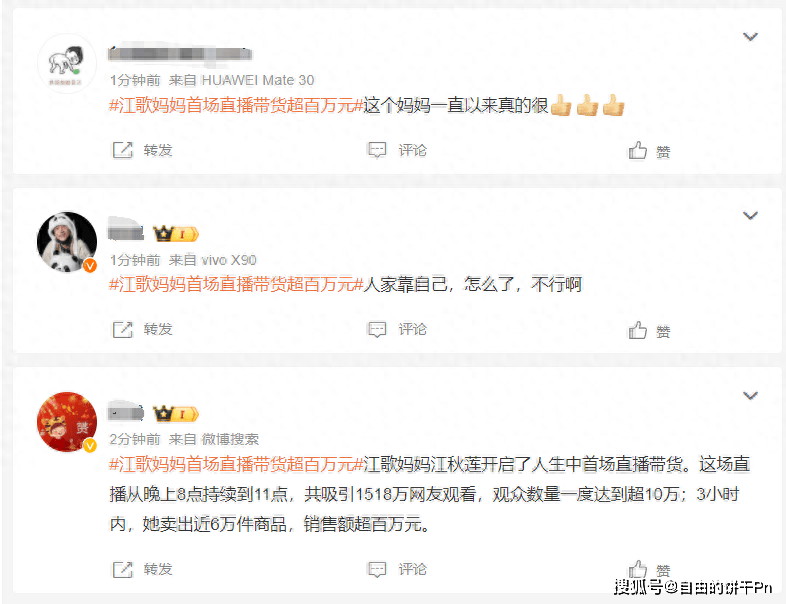Click crown membership badge on vivo X90 post
This screenshot has height=604, width=786.
click(x=176, y=234)
